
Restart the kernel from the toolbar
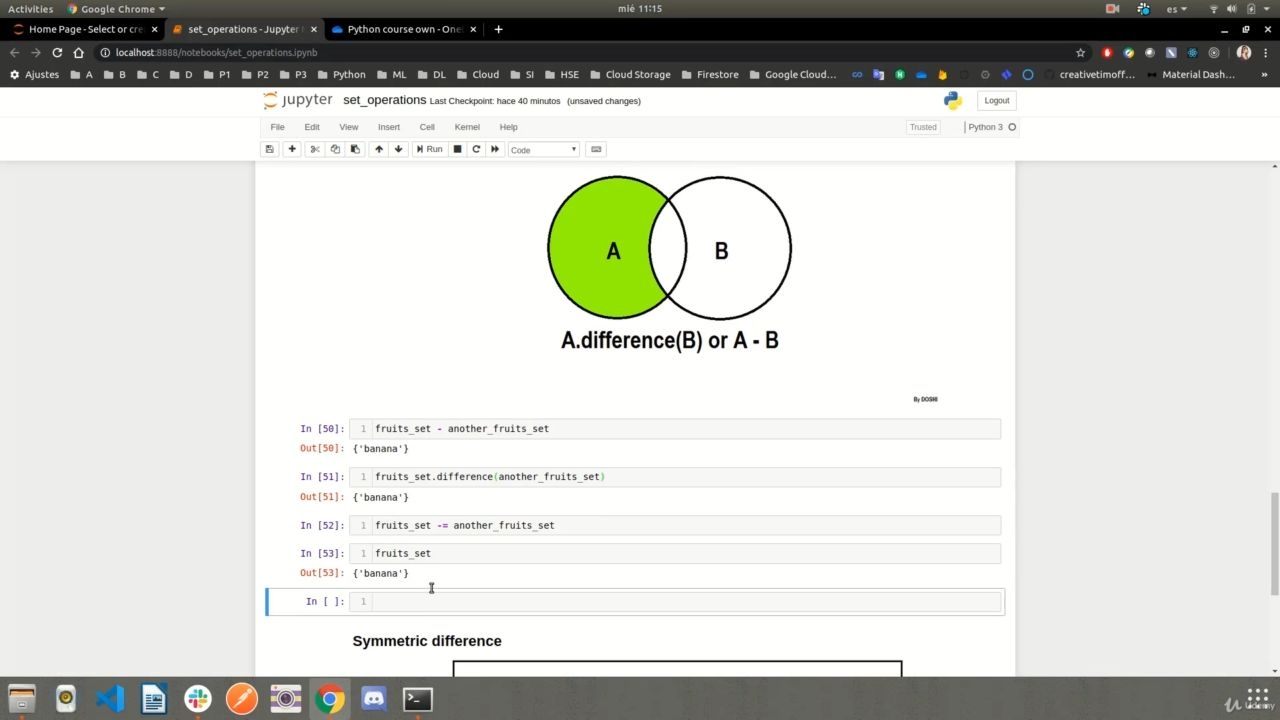click(476, 149)
